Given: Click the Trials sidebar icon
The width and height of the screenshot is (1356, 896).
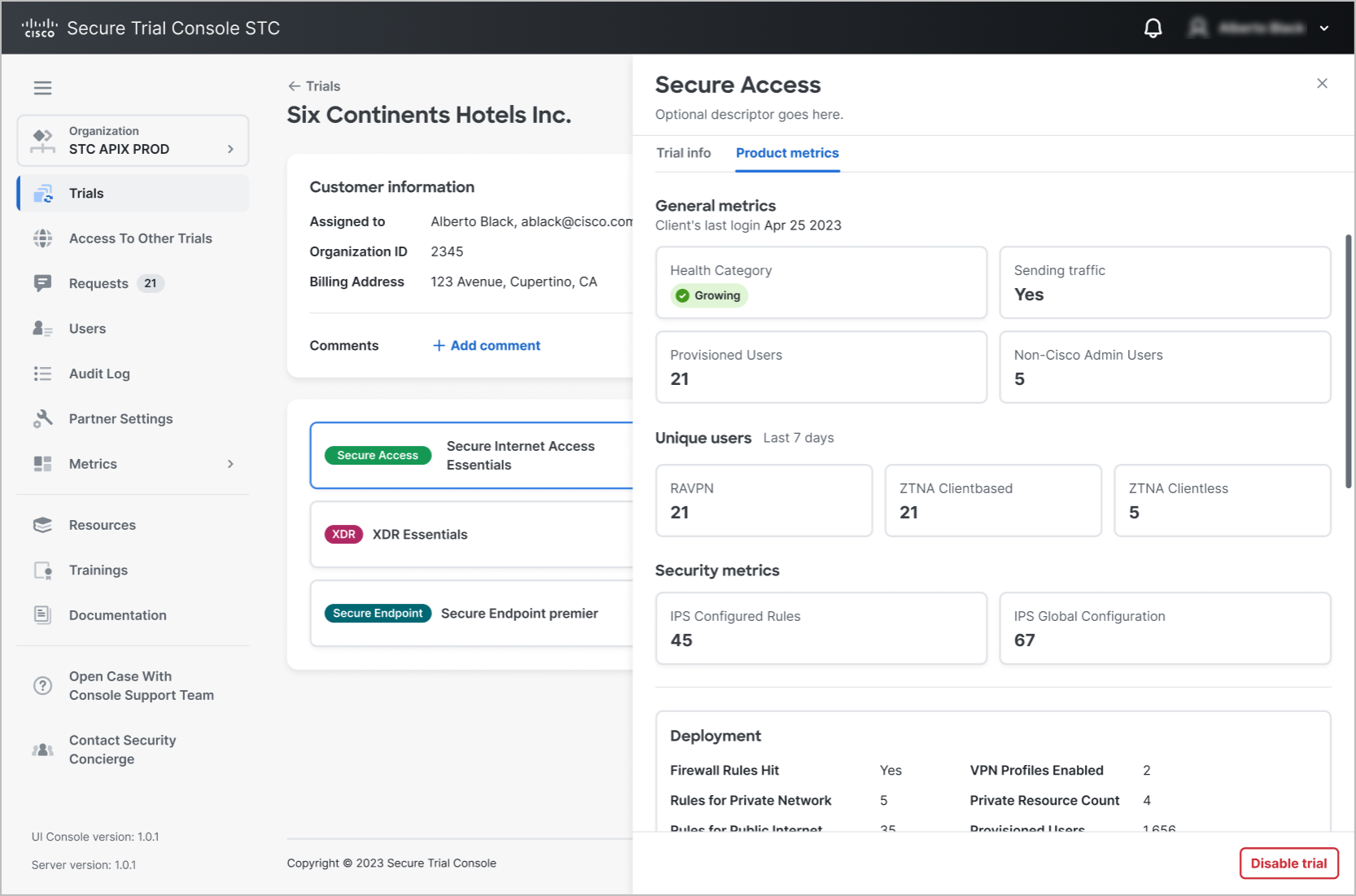Looking at the screenshot, I should pos(43,194).
